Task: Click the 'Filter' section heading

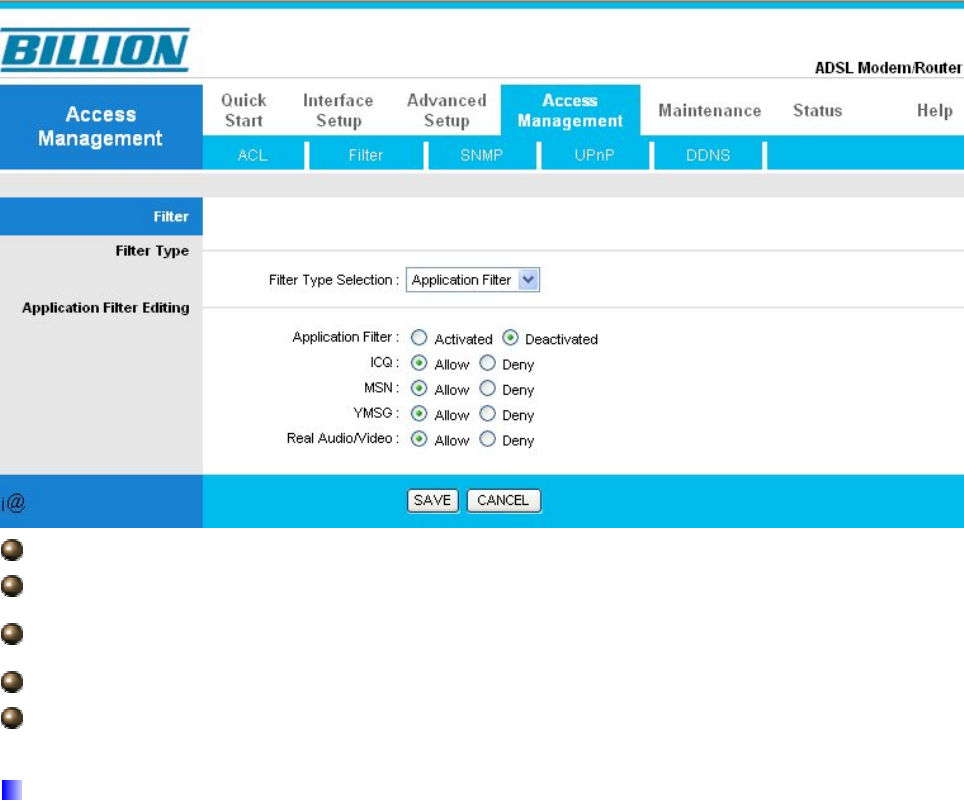Action: click(x=171, y=216)
